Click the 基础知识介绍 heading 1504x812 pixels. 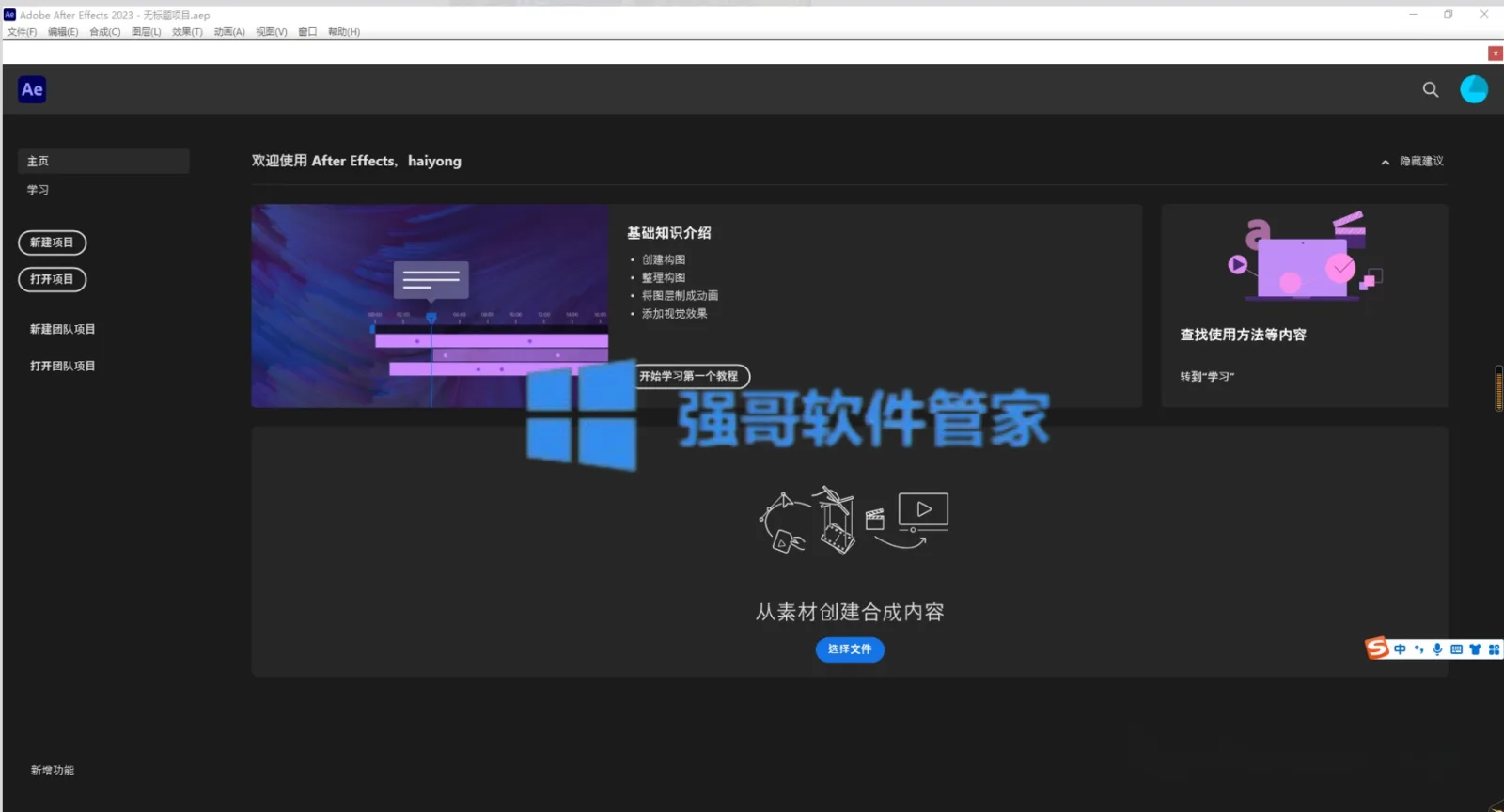point(669,233)
